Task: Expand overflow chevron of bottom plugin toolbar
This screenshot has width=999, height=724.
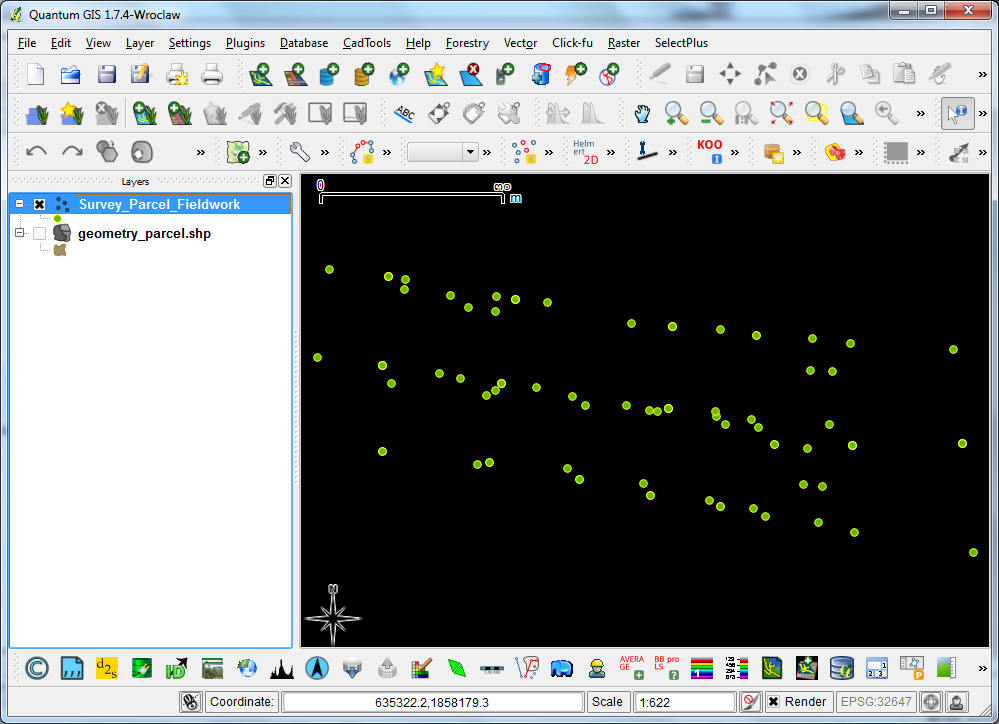Action: (982, 669)
